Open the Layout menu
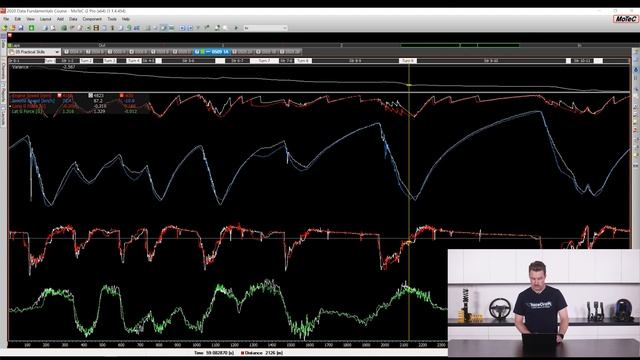640x360 pixels. click(45, 19)
